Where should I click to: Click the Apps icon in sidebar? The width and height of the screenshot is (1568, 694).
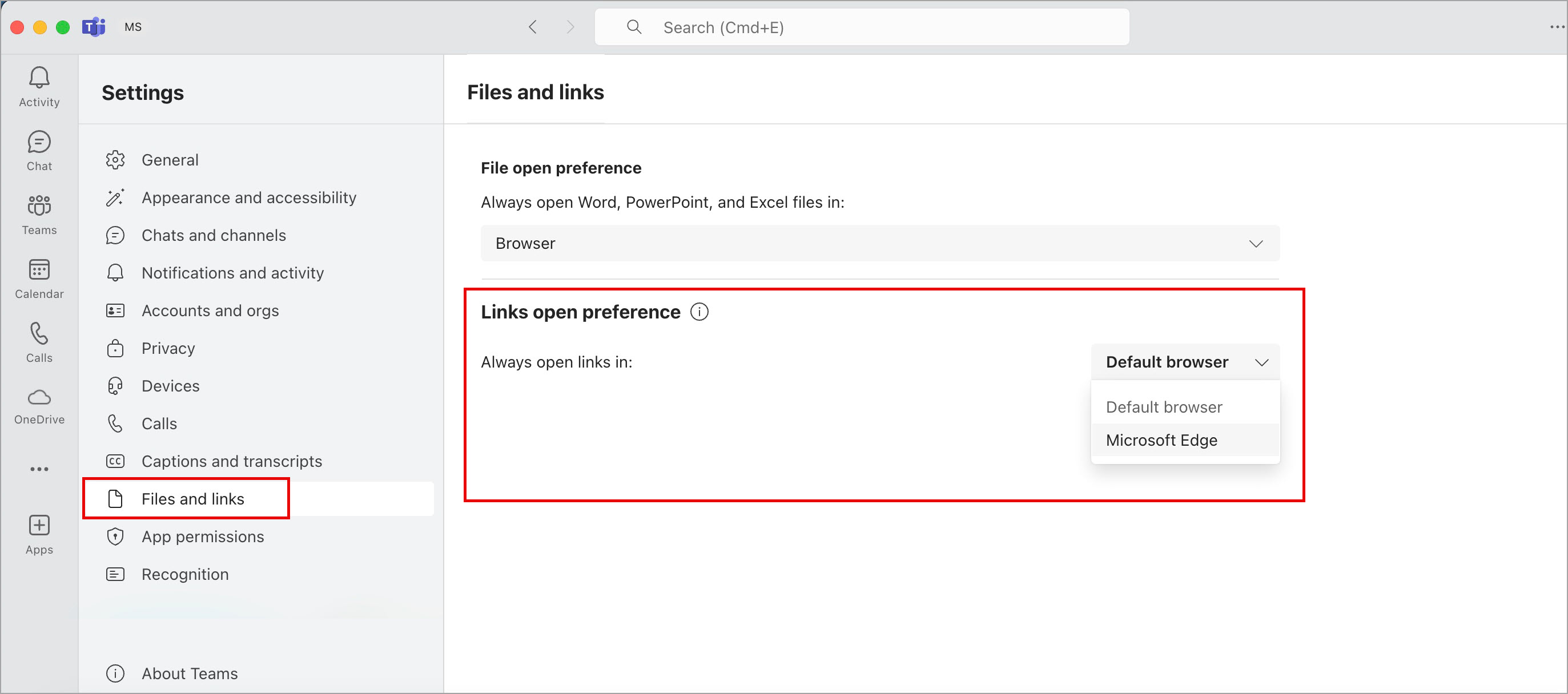[x=39, y=529]
